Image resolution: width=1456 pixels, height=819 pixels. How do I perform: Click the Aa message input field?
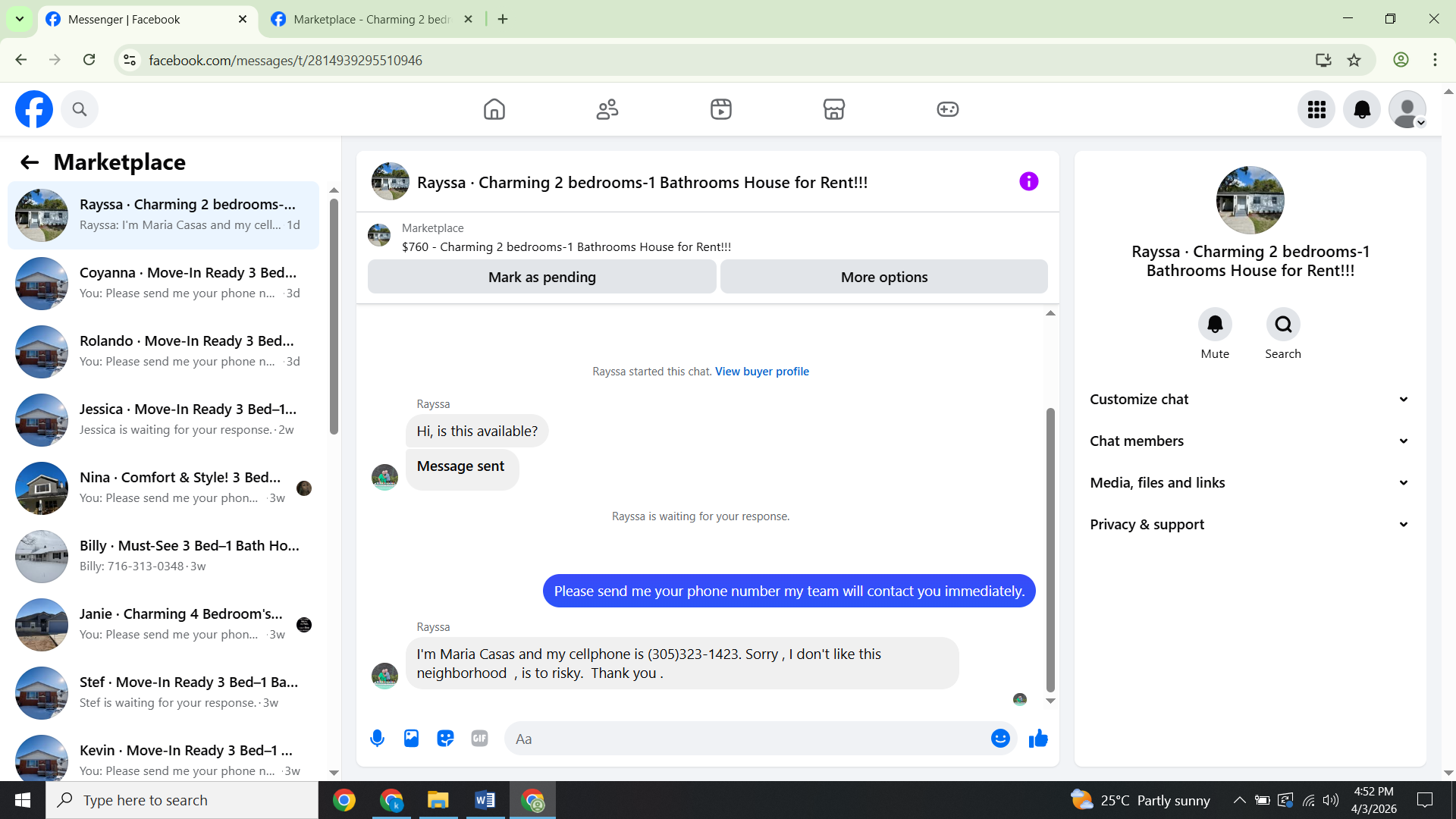(x=747, y=739)
